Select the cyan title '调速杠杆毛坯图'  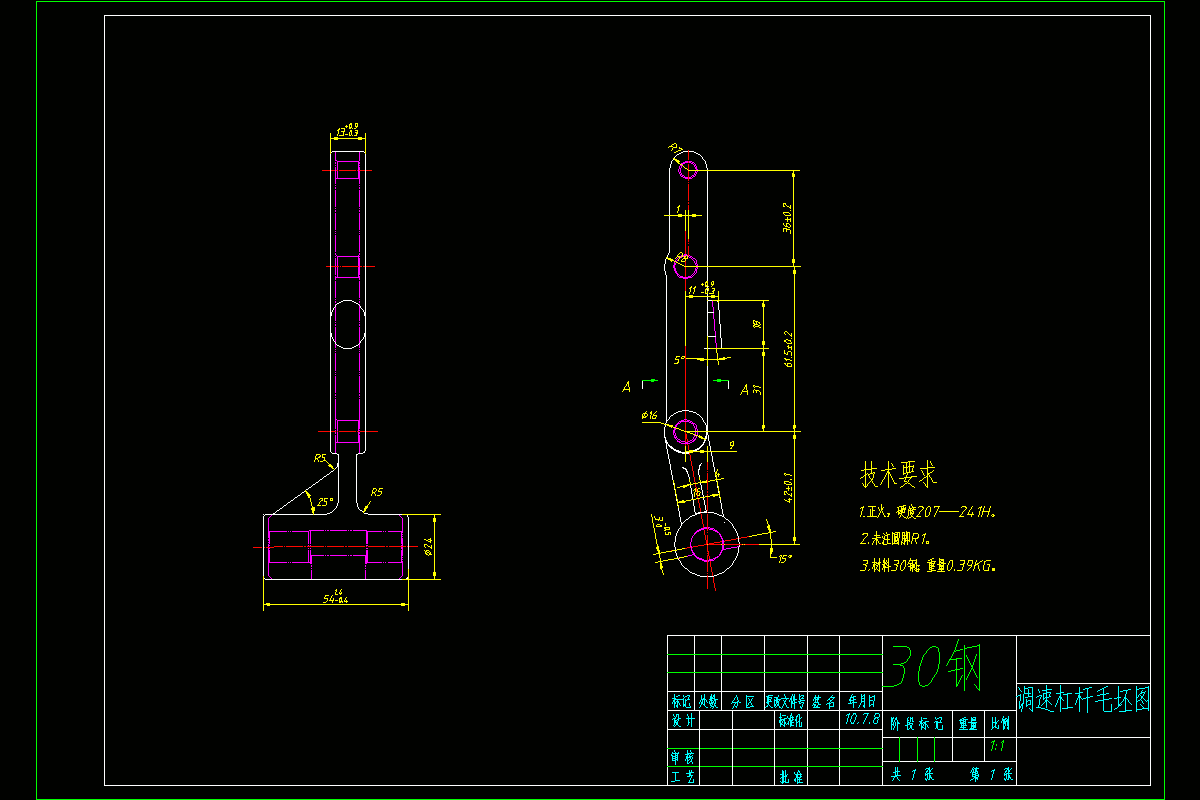[1083, 699]
